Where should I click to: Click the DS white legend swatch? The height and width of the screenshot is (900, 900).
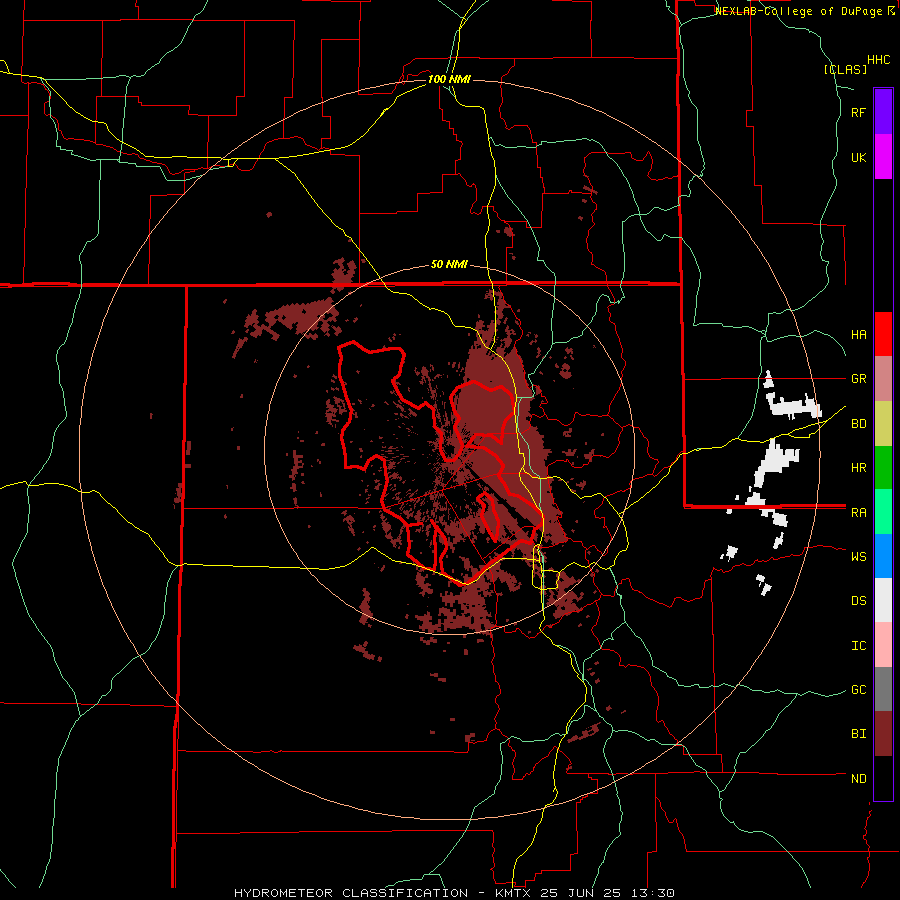(883, 600)
